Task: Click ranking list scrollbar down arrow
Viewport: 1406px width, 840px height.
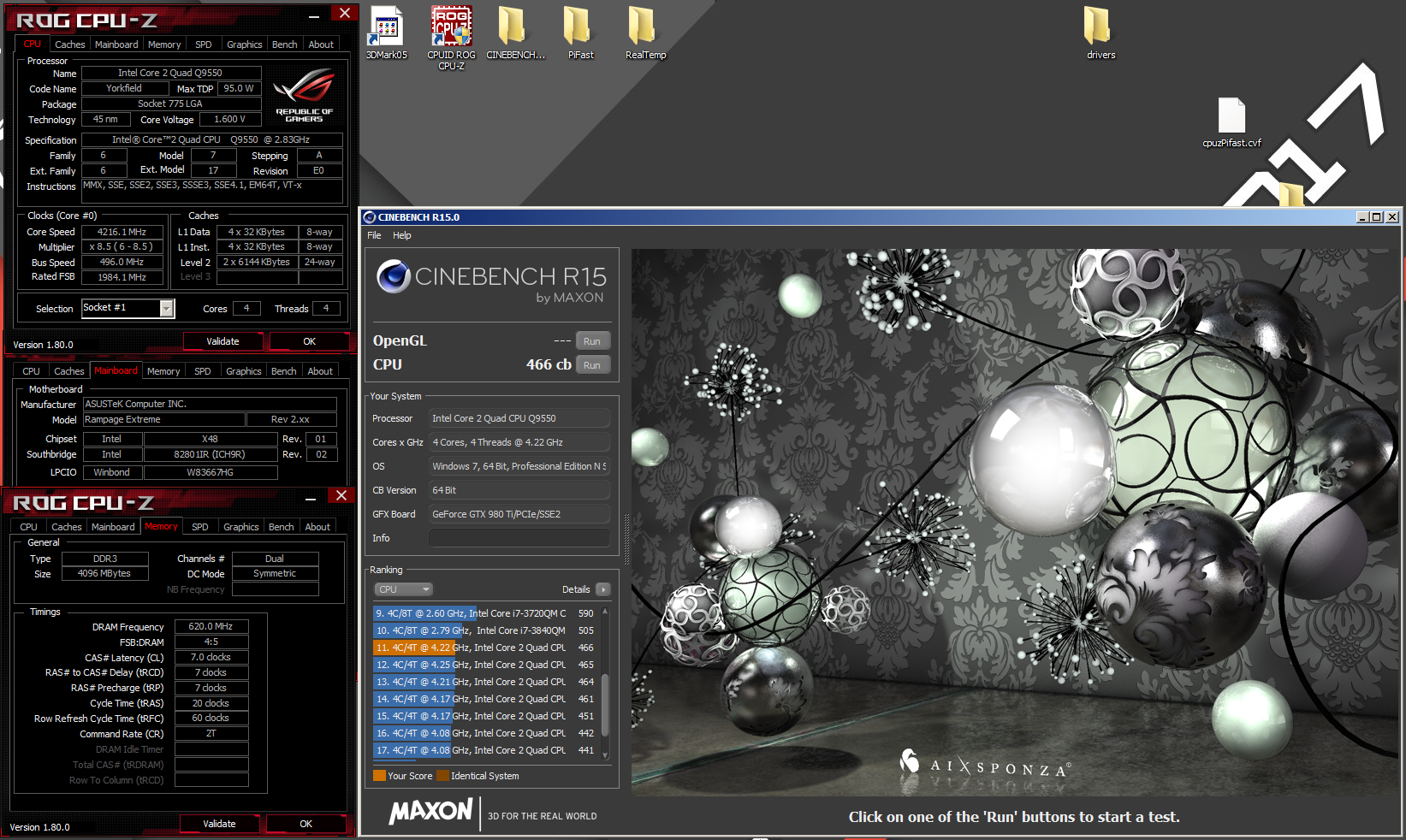Action: click(x=606, y=754)
